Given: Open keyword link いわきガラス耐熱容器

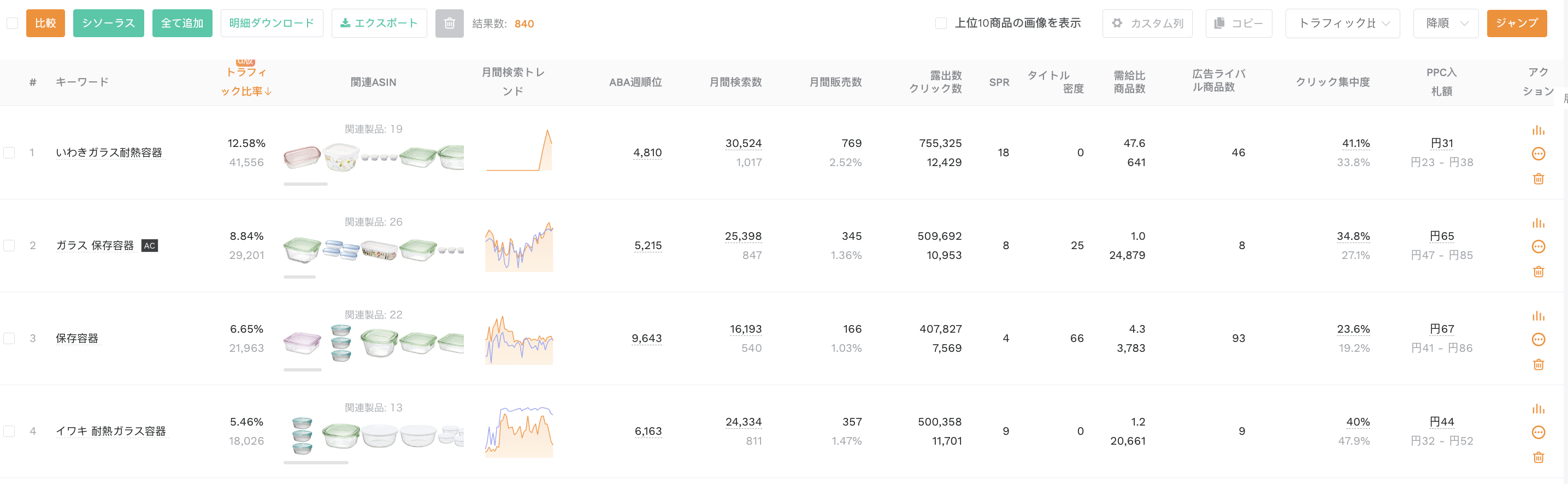Looking at the screenshot, I should (x=109, y=152).
